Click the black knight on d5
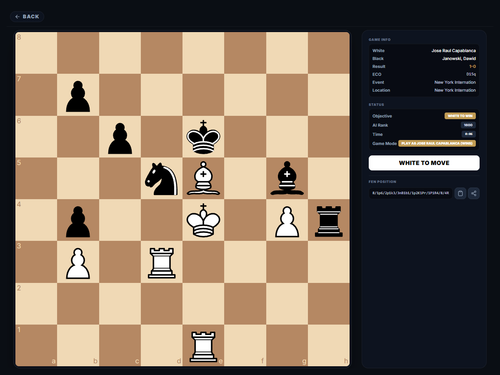This screenshot has height=375, width=500. (x=162, y=179)
